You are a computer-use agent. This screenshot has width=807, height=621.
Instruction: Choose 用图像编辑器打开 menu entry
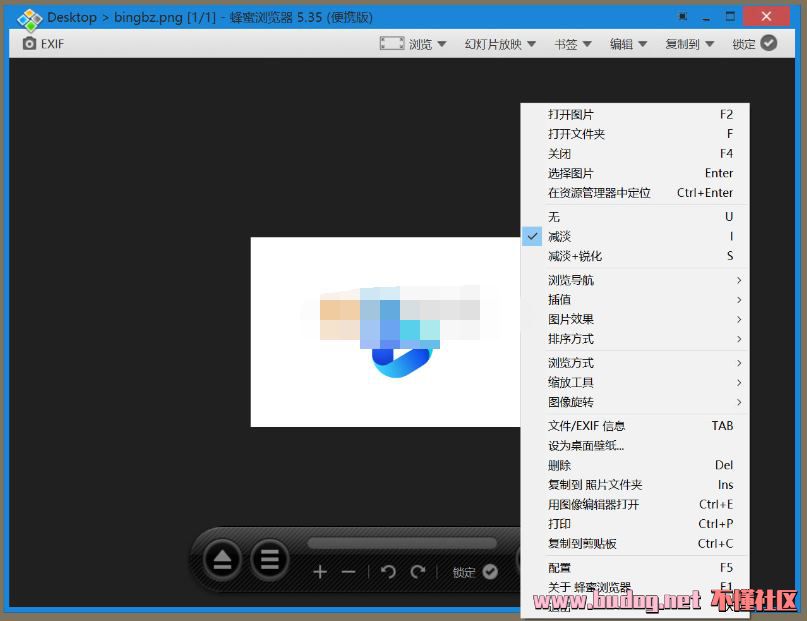coord(635,504)
